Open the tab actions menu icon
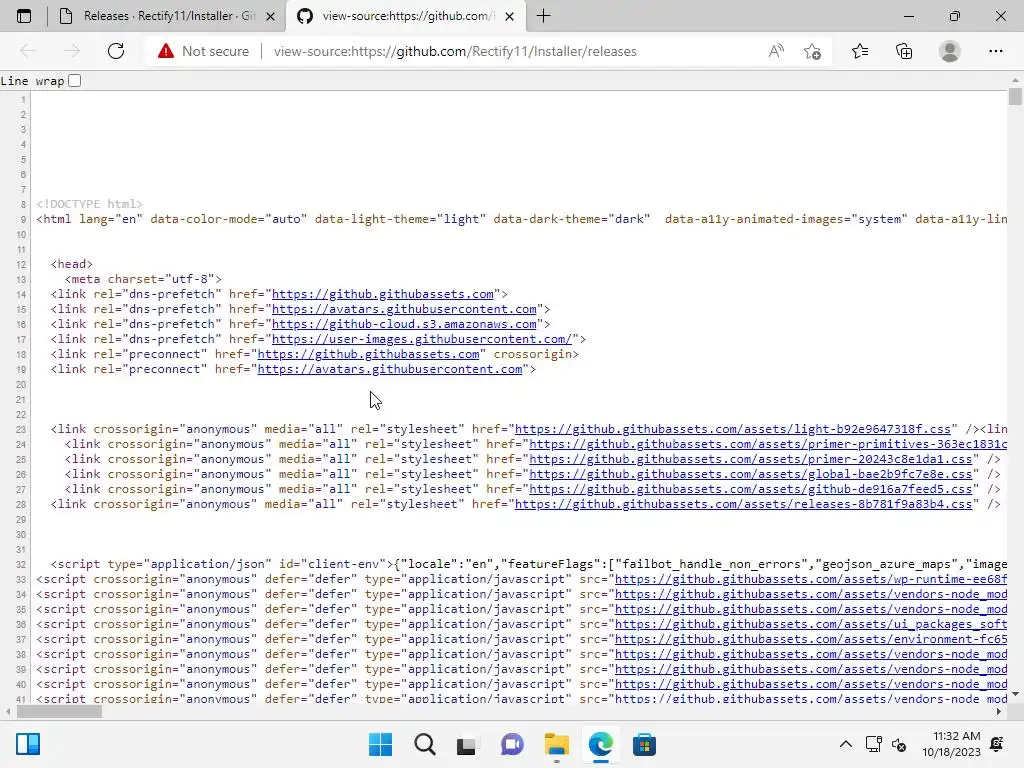The width and height of the screenshot is (1024, 768). pyautogui.click(x=24, y=16)
